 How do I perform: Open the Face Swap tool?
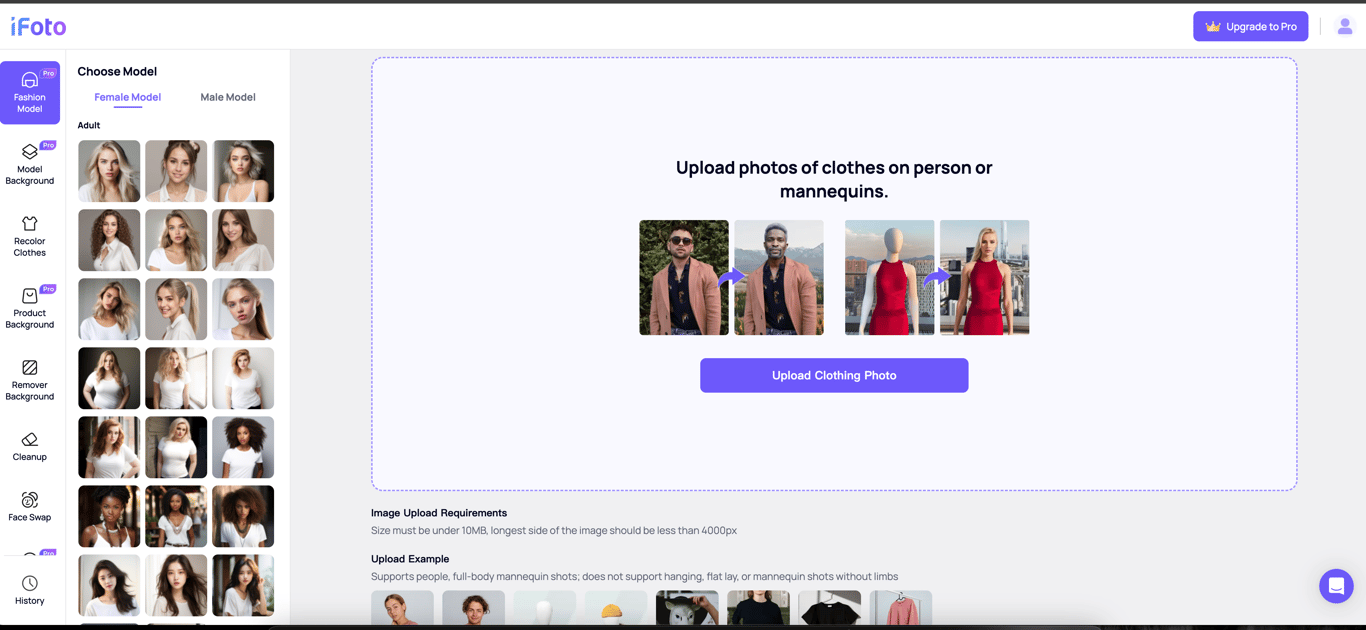[30, 507]
